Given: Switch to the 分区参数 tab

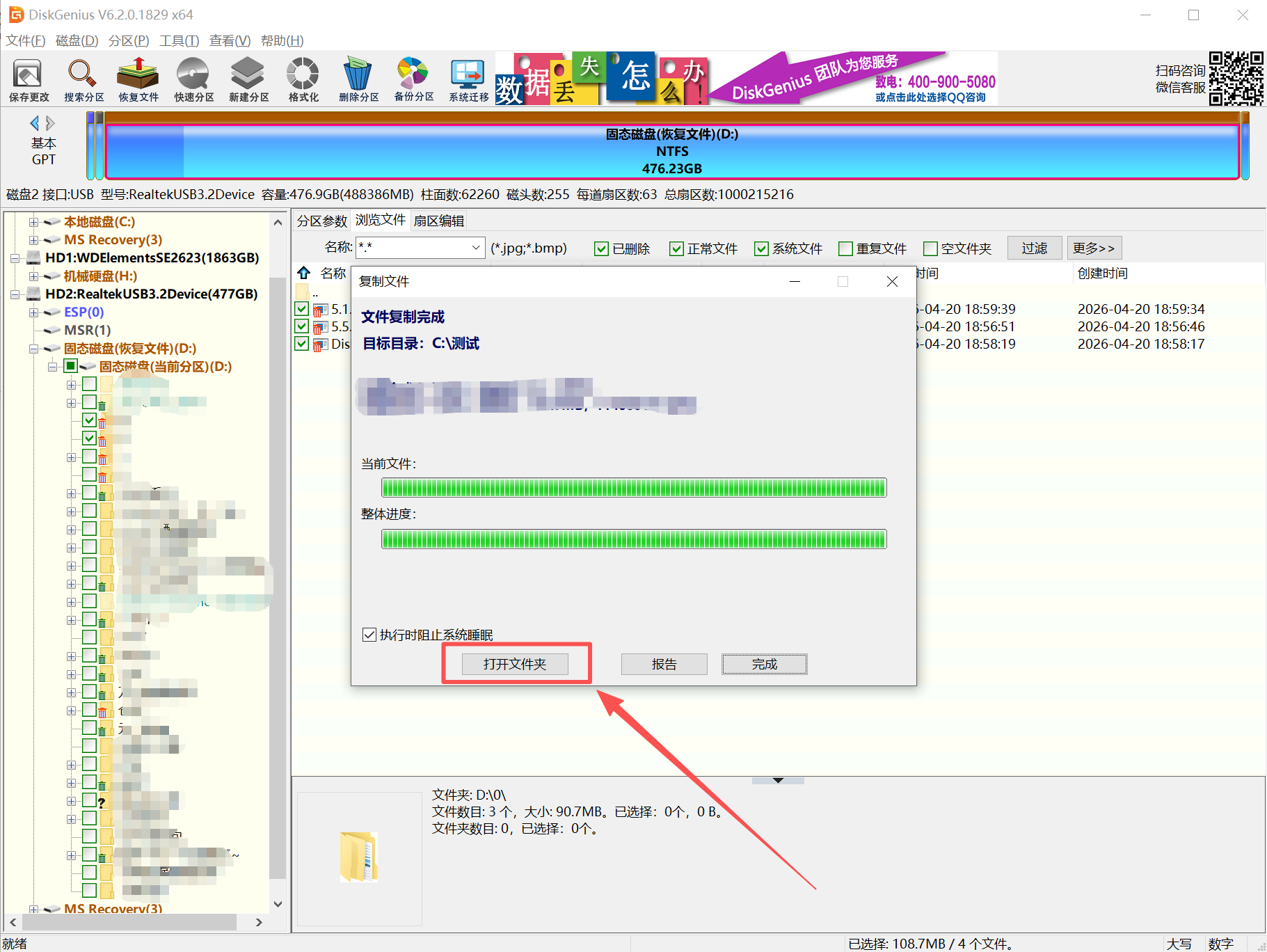Looking at the screenshot, I should [322, 221].
